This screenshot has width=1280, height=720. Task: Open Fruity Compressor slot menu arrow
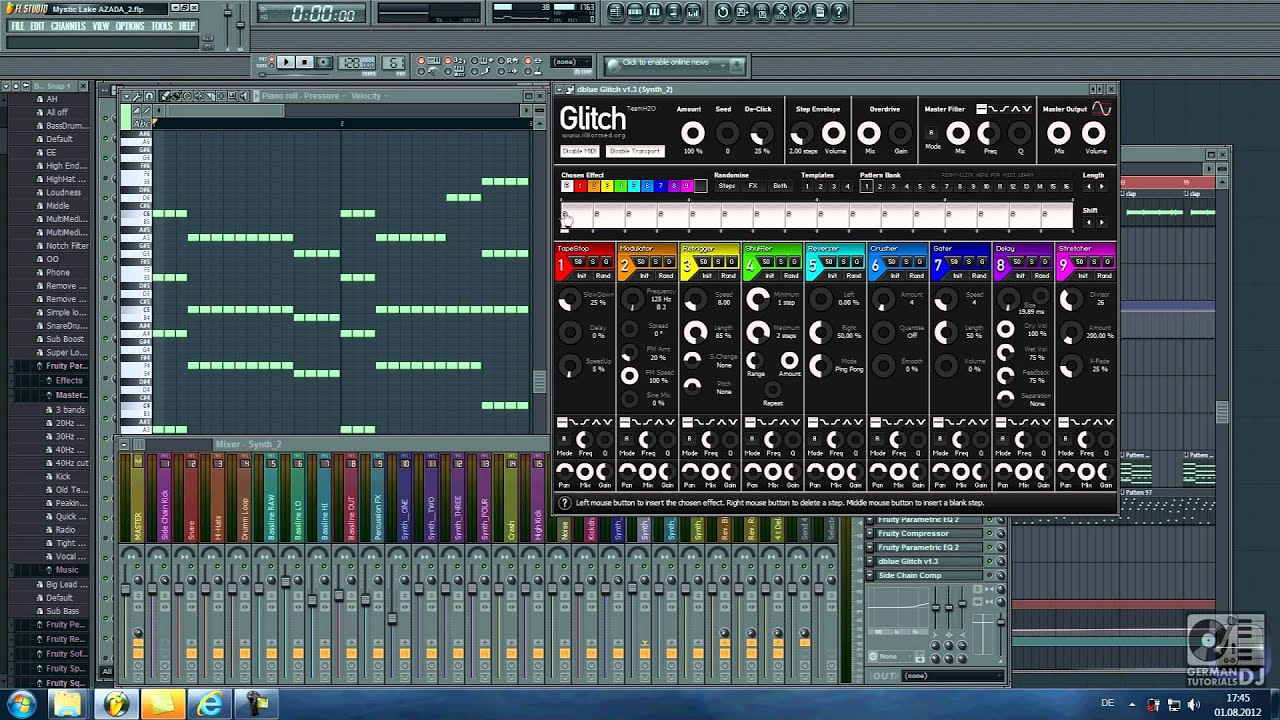point(870,534)
